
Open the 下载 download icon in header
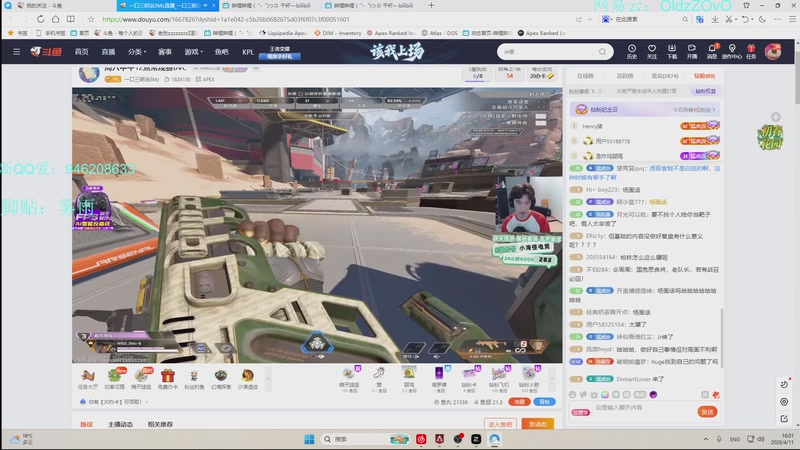pyautogui.click(x=672, y=51)
